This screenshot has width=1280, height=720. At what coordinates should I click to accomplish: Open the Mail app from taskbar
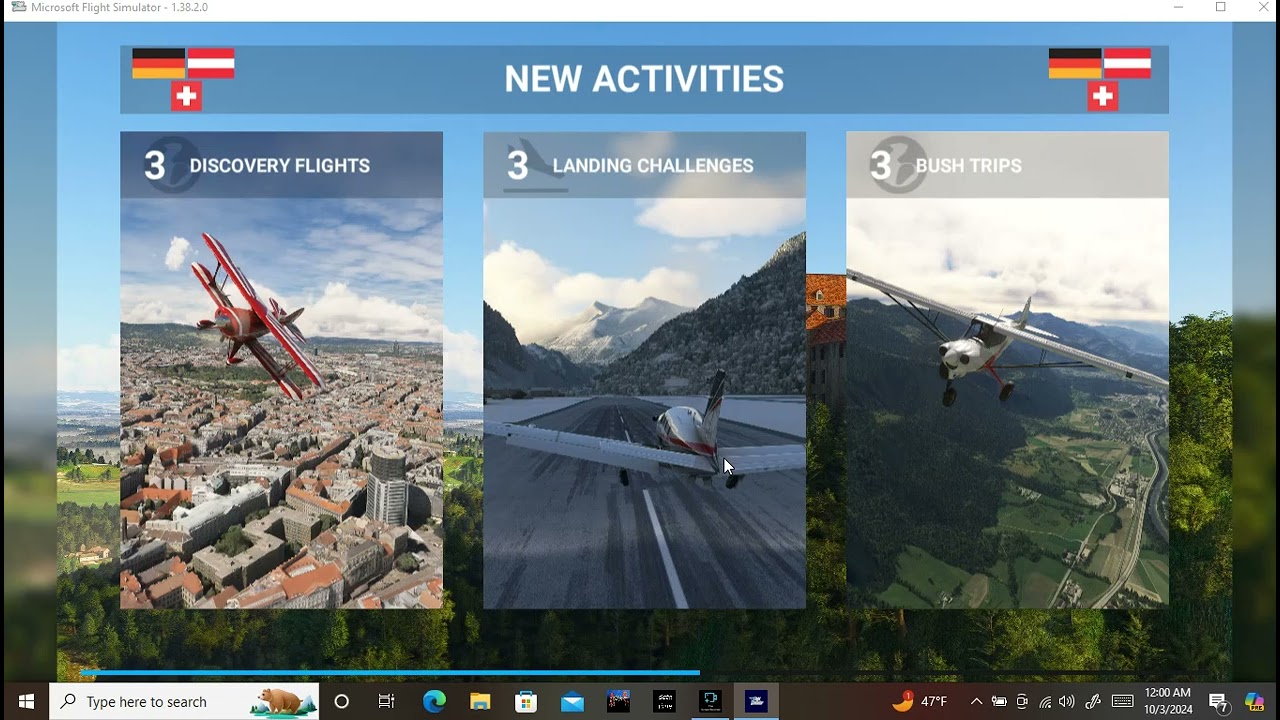click(572, 701)
